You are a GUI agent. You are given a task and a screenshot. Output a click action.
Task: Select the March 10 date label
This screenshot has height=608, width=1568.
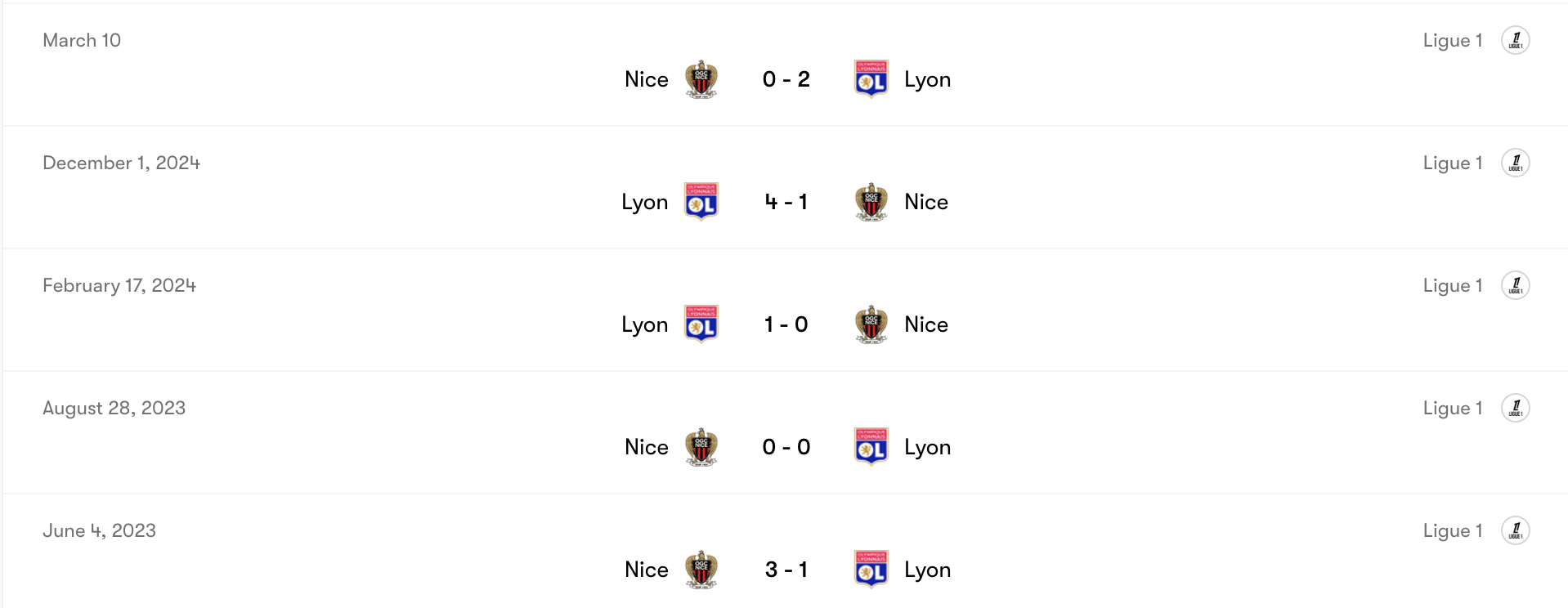tap(82, 40)
